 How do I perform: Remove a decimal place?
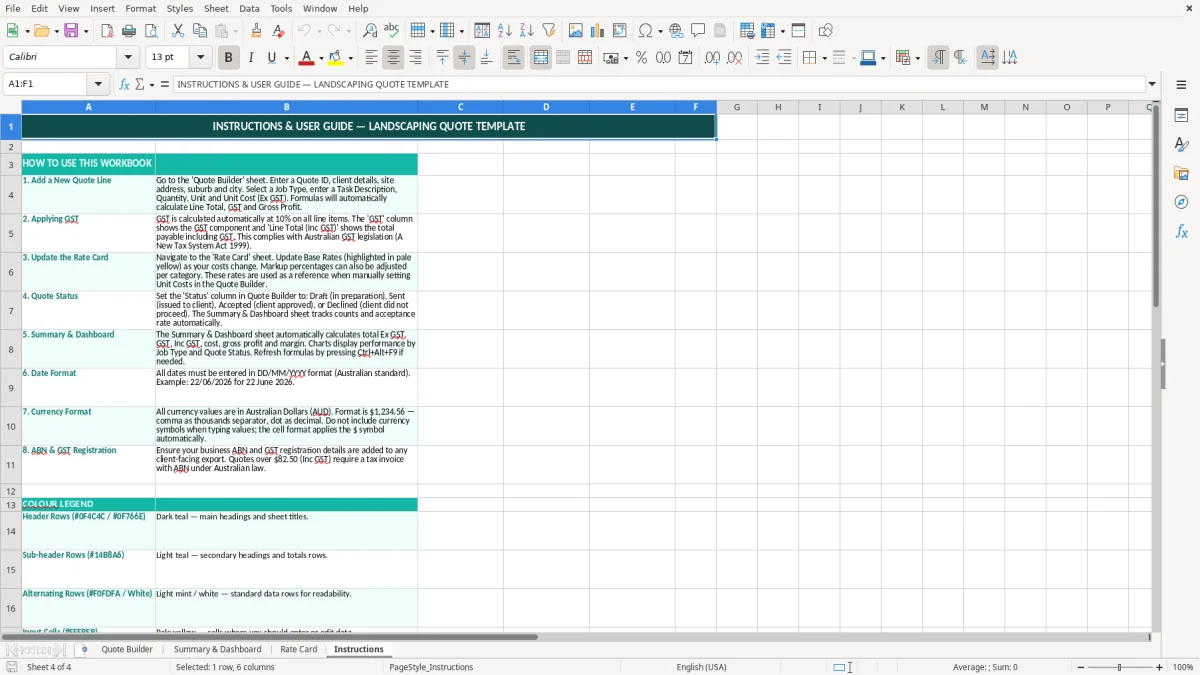[734, 58]
